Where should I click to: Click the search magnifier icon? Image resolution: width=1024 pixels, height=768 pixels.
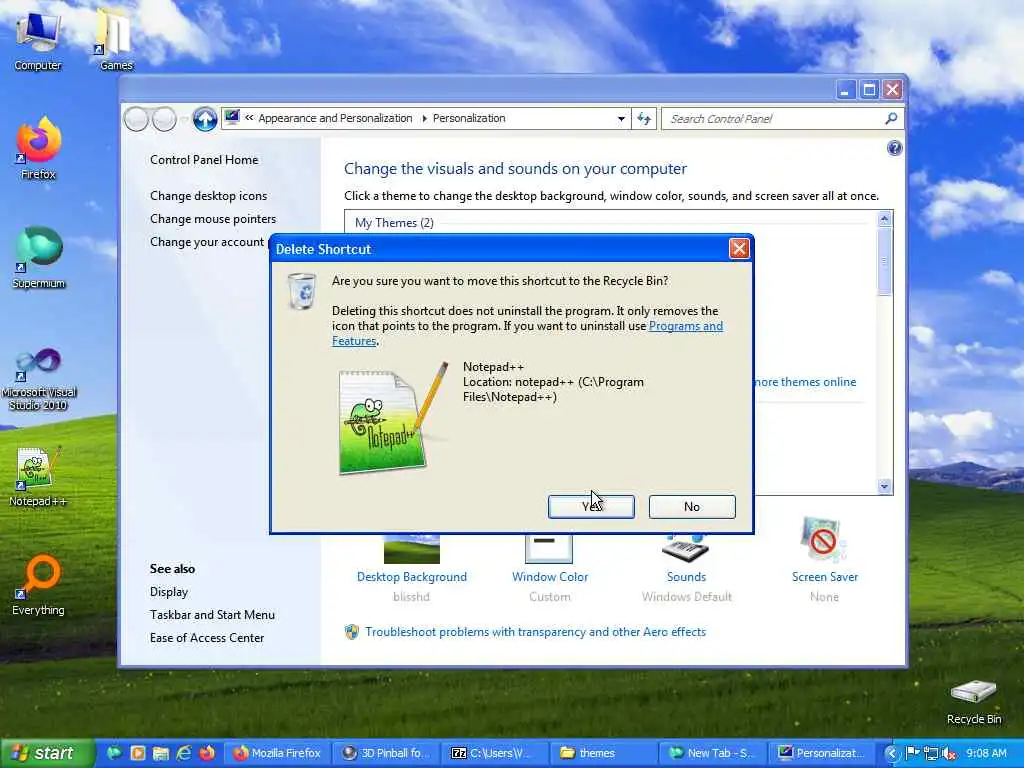click(891, 118)
